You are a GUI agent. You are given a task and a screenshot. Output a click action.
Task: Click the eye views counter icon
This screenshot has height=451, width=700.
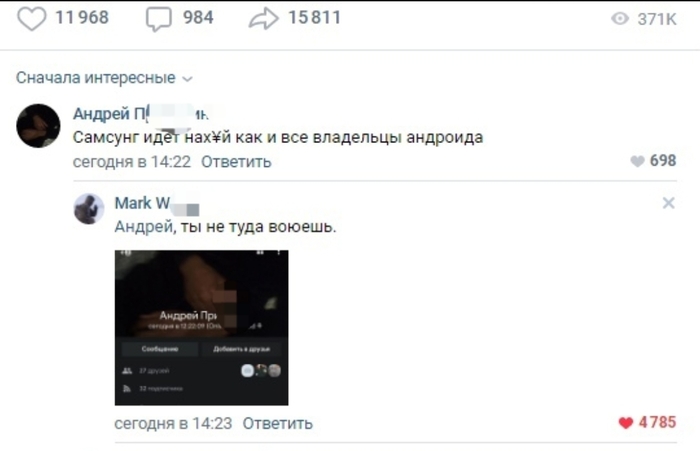pyautogui.click(x=620, y=19)
